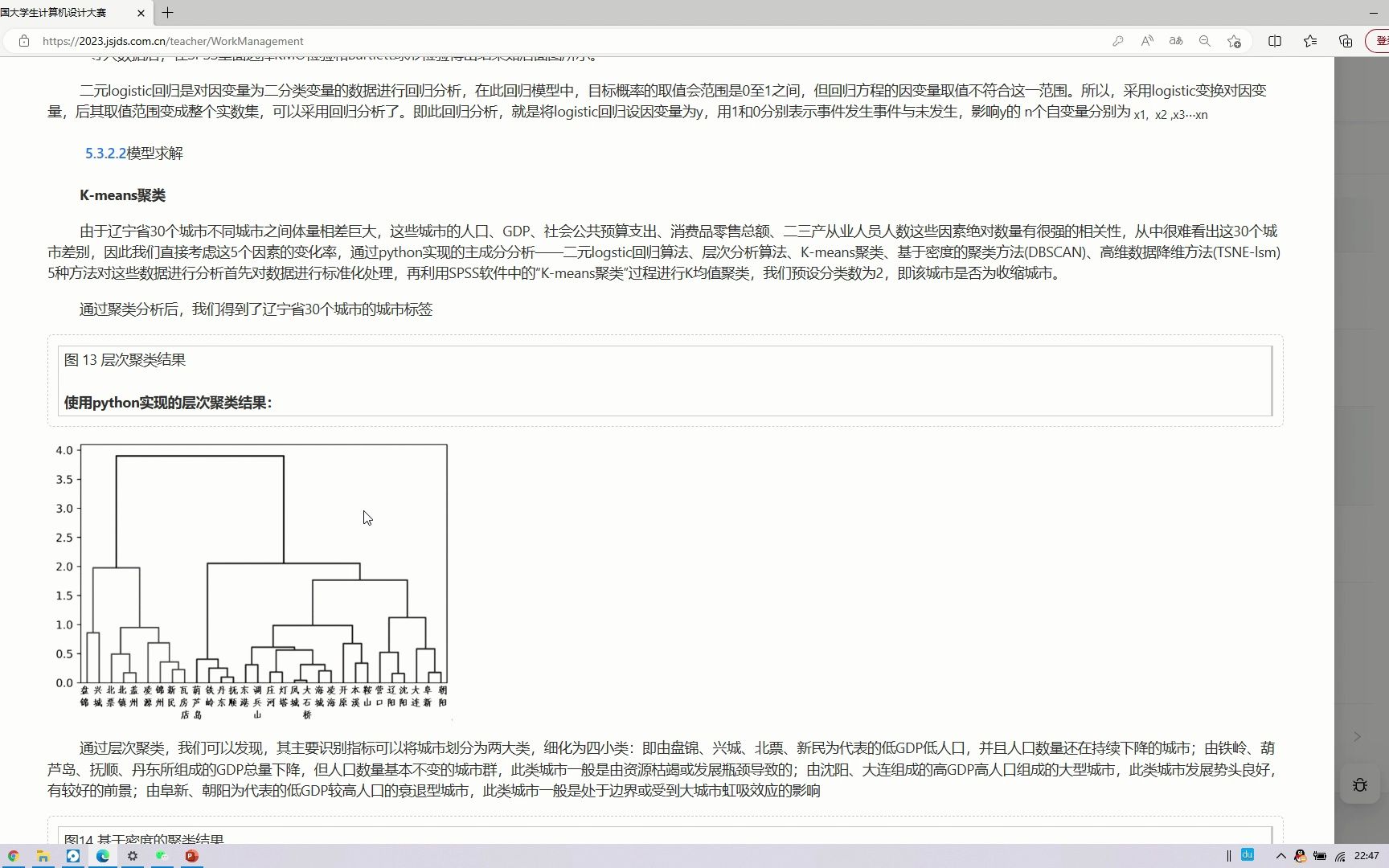Screen dimensions: 1389x868
Task: Open a new browser tab
Action: 167,13
